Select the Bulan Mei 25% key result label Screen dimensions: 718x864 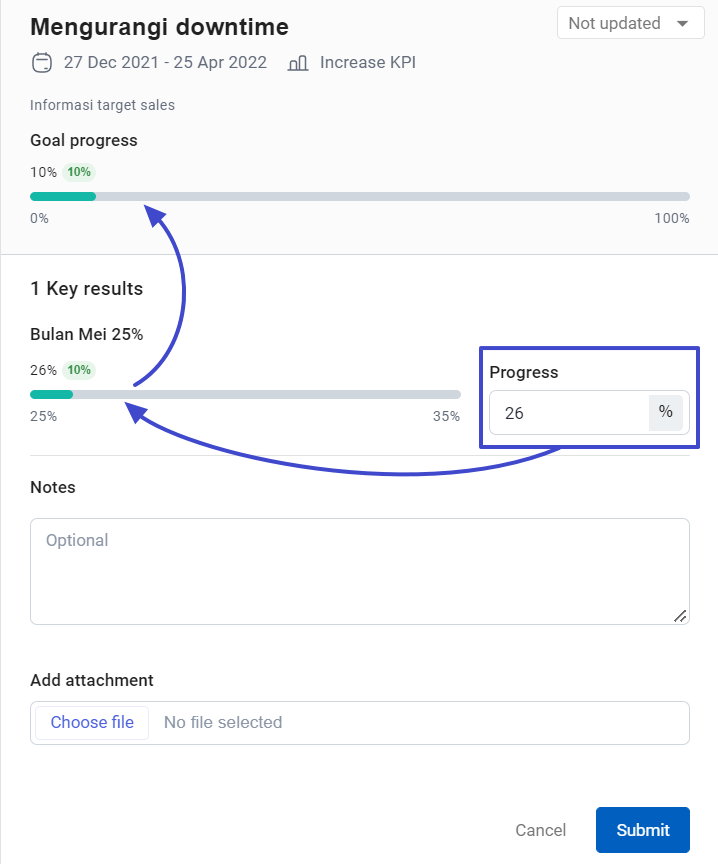coord(88,334)
